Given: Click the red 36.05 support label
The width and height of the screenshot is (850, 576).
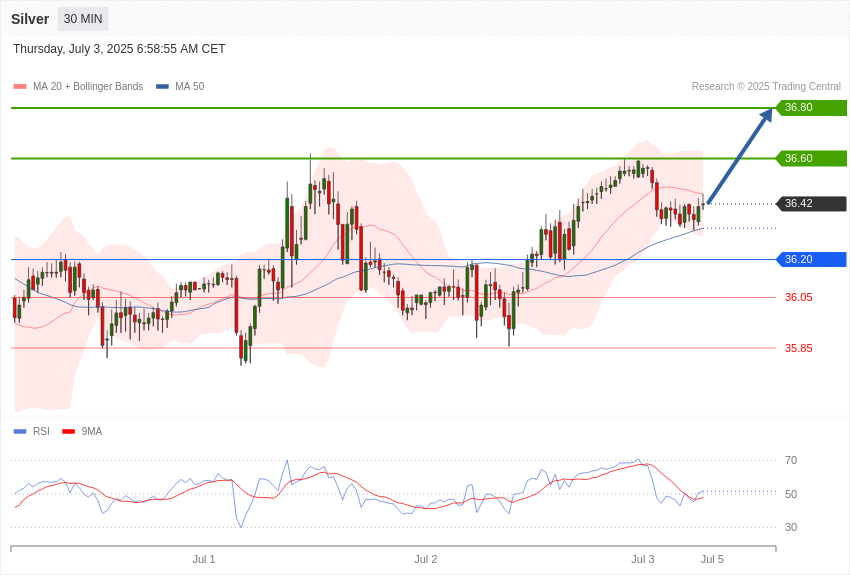Looking at the screenshot, I should click(x=799, y=297).
